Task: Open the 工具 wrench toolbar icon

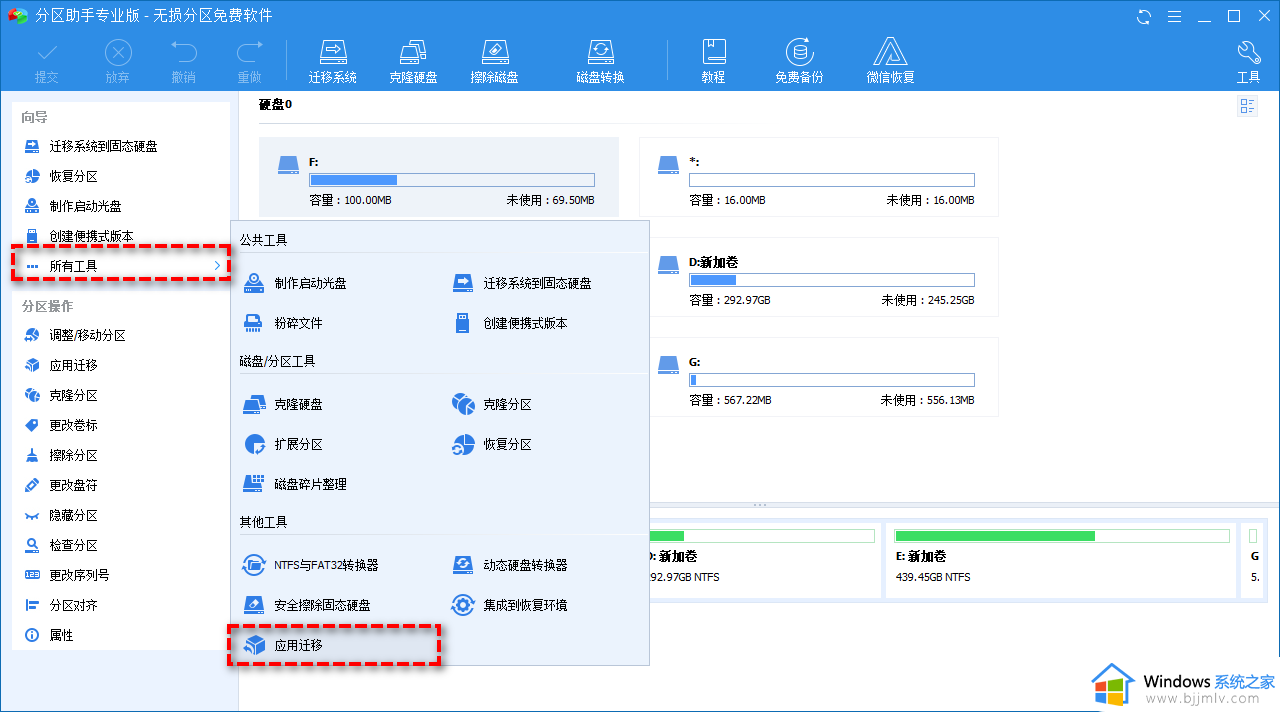Action: pos(1249,62)
